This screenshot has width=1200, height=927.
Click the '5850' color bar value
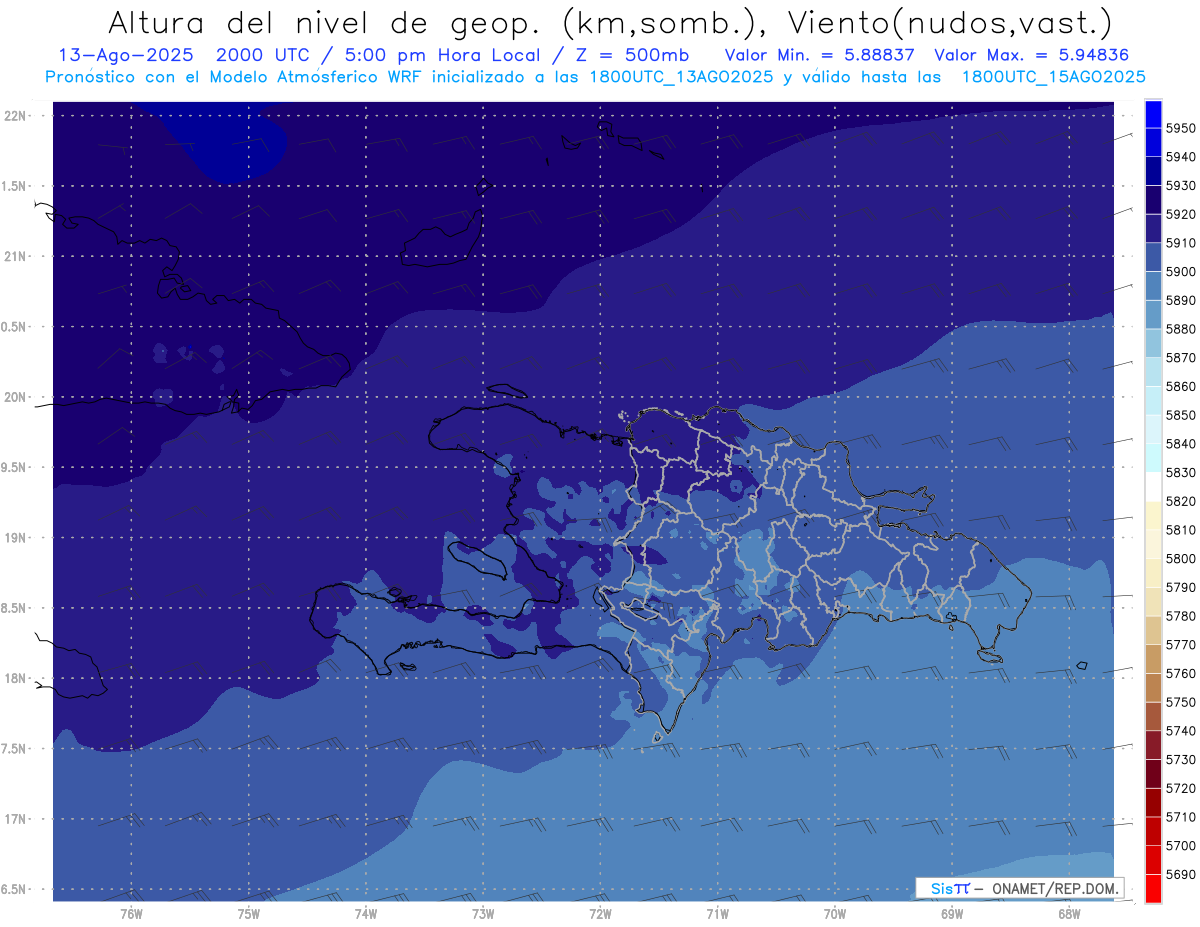point(1181,415)
